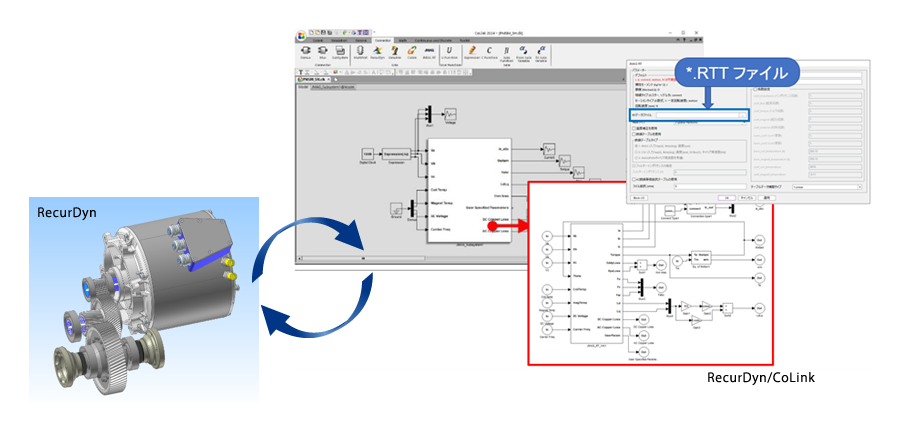Click the canvas horizontal scrollbar thumb
This screenshot has width=900, height=426.
(363, 258)
